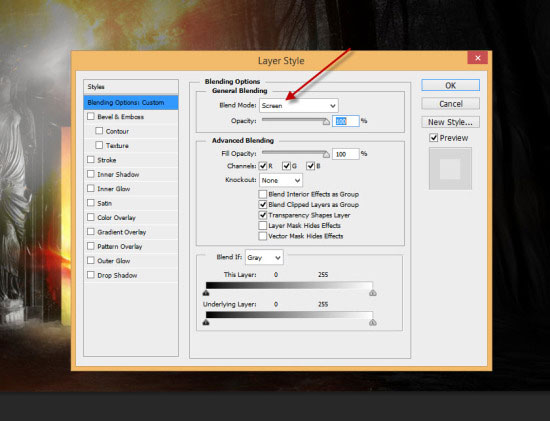Open the Bevel & Emboss settings
Viewport: 550px width, 421px height.
(x=120, y=117)
